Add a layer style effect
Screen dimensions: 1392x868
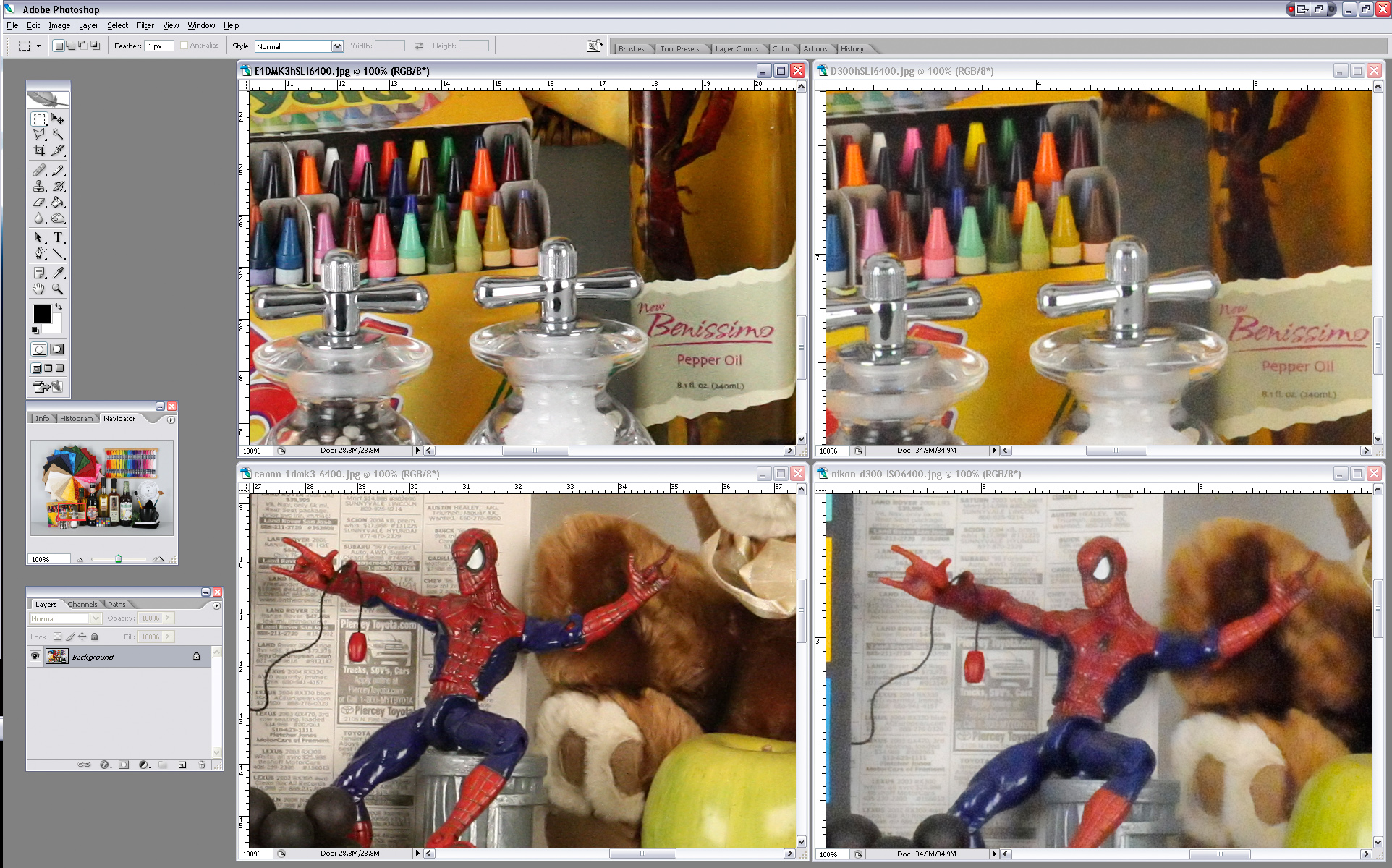[x=104, y=765]
